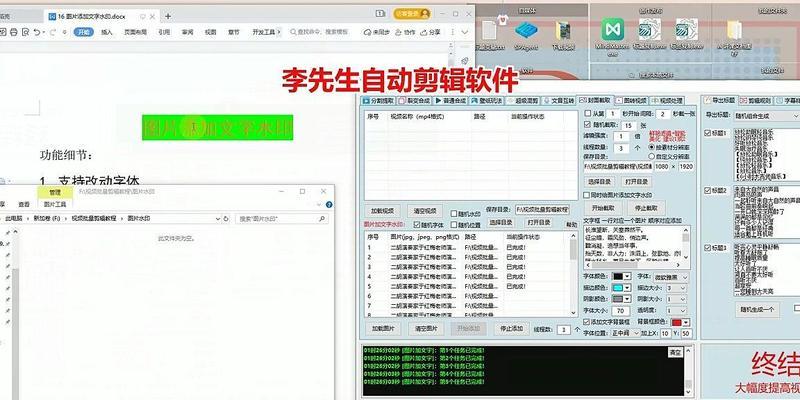Toggle the 随机截取 checkbox
Screen dimensions: 800x400
[x=587, y=125]
